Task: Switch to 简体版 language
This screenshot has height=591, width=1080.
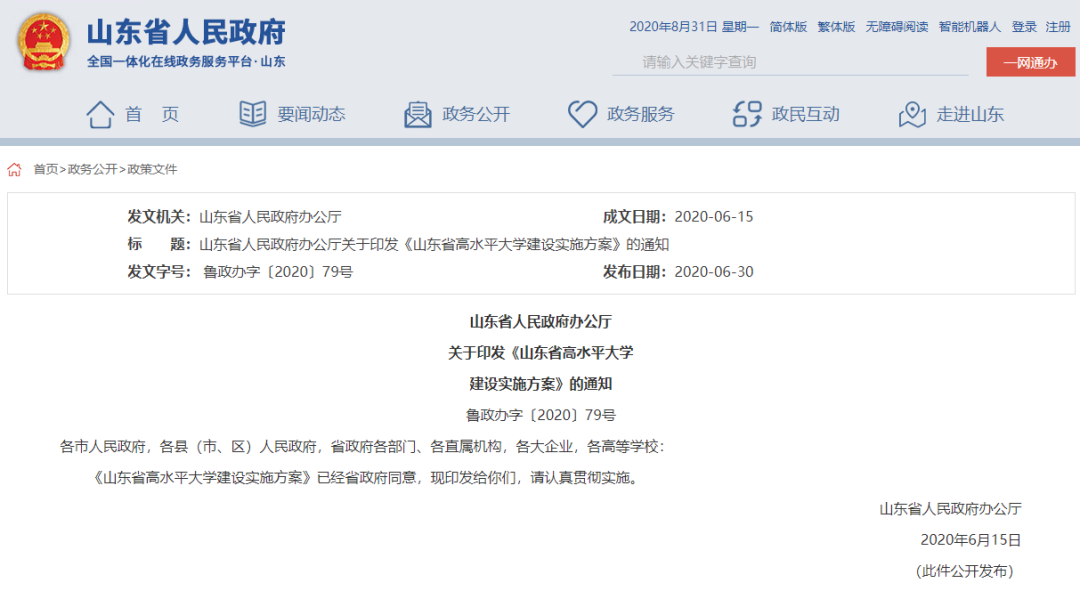Action: click(788, 27)
